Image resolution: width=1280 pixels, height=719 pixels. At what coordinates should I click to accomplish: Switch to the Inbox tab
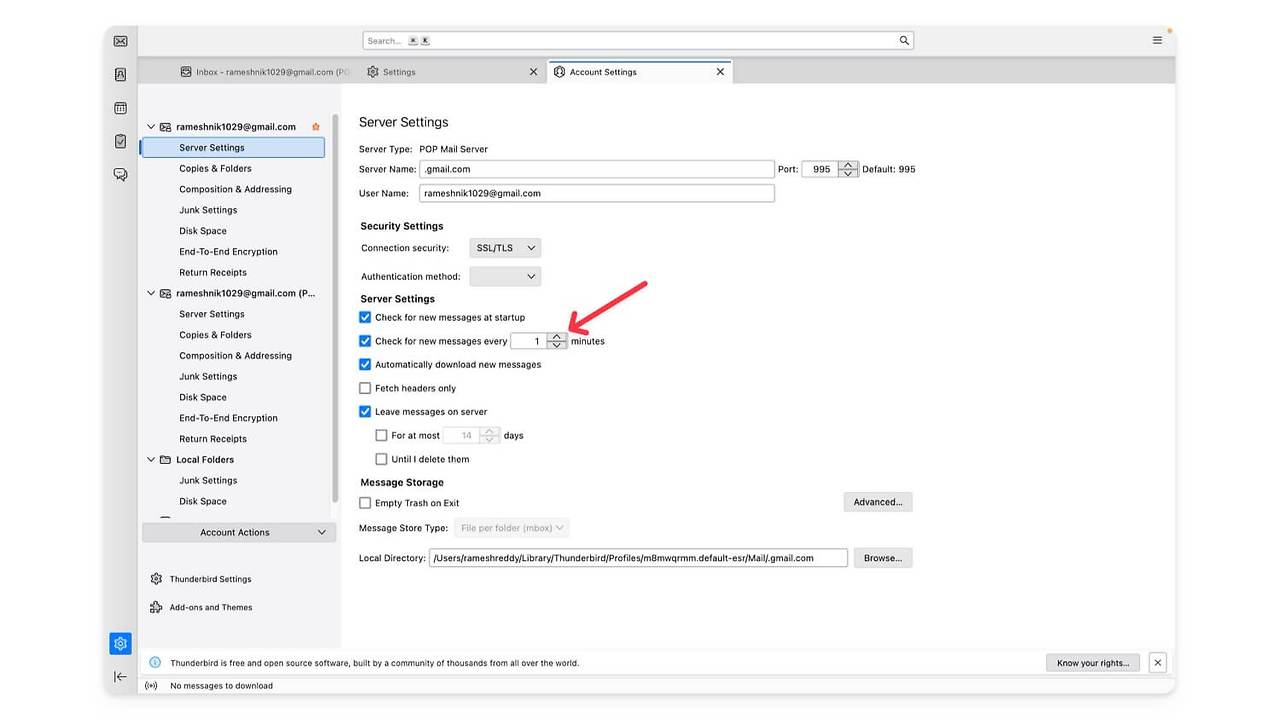point(265,72)
